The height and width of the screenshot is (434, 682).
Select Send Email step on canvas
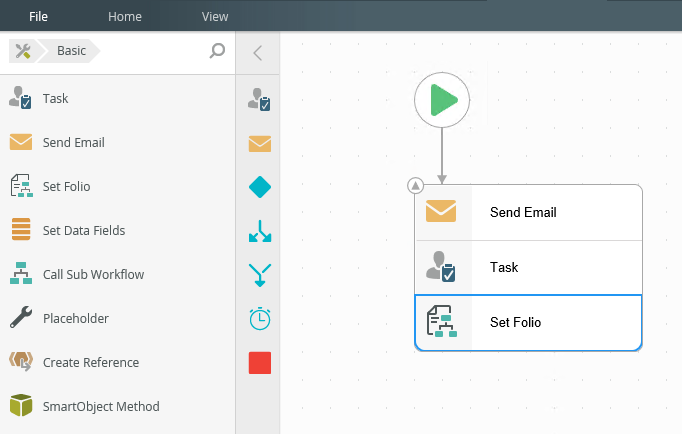pyautogui.click(x=529, y=212)
